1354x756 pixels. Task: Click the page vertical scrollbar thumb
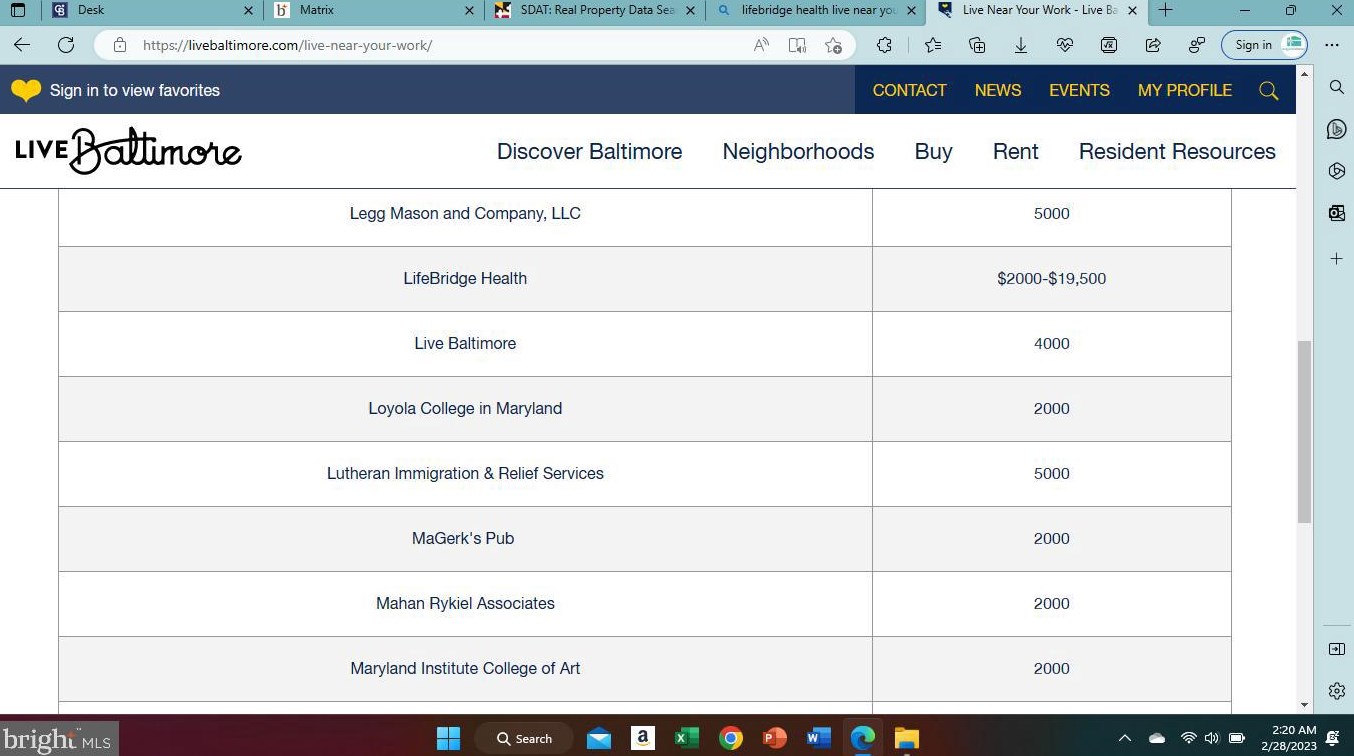[1304, 431]
